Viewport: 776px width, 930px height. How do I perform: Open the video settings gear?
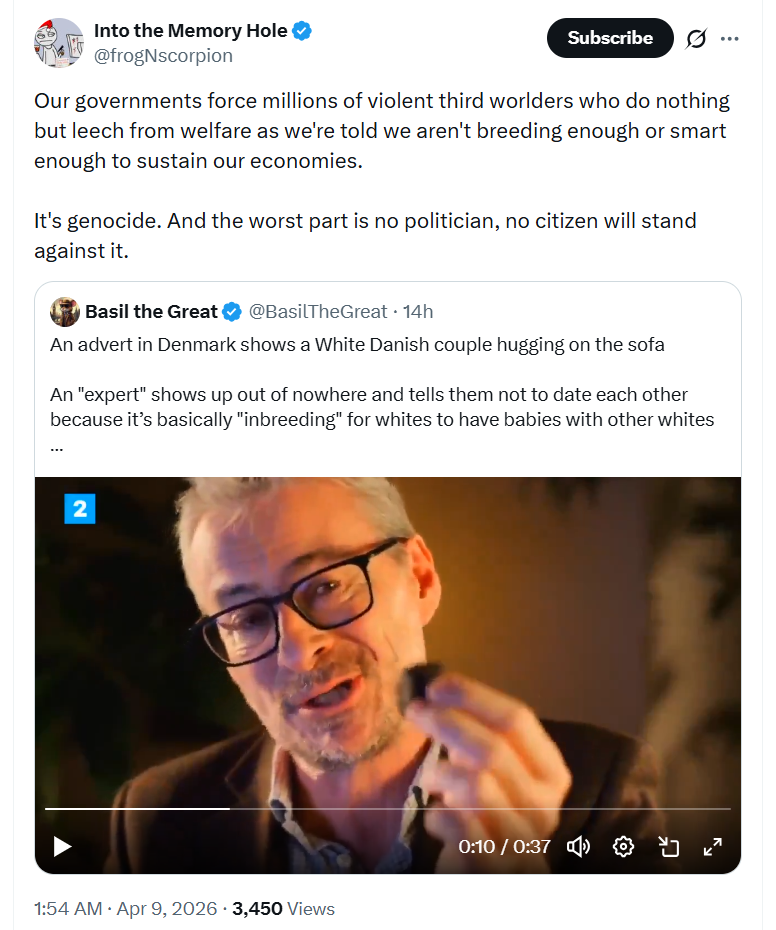623,846
